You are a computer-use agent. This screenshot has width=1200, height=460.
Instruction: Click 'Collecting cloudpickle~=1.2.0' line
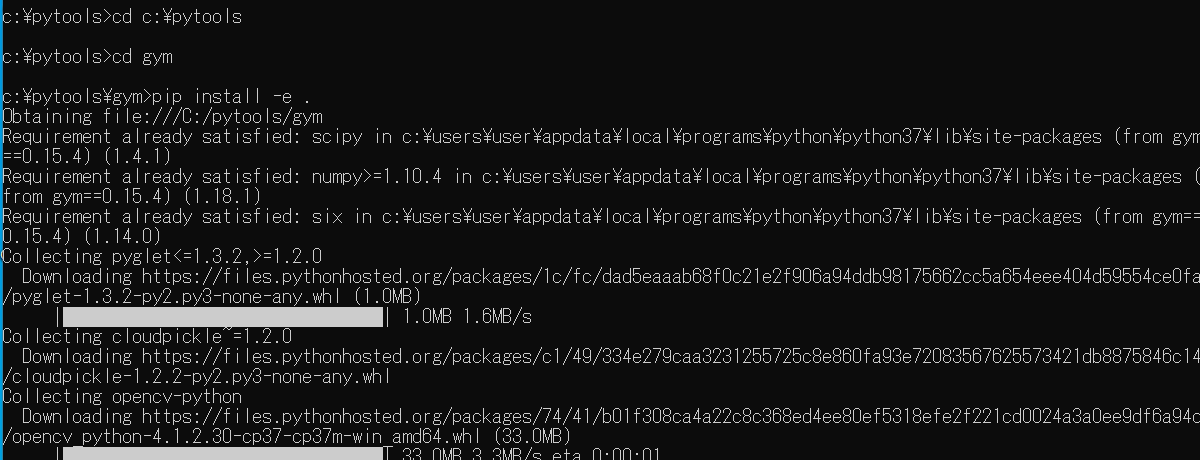147,337
